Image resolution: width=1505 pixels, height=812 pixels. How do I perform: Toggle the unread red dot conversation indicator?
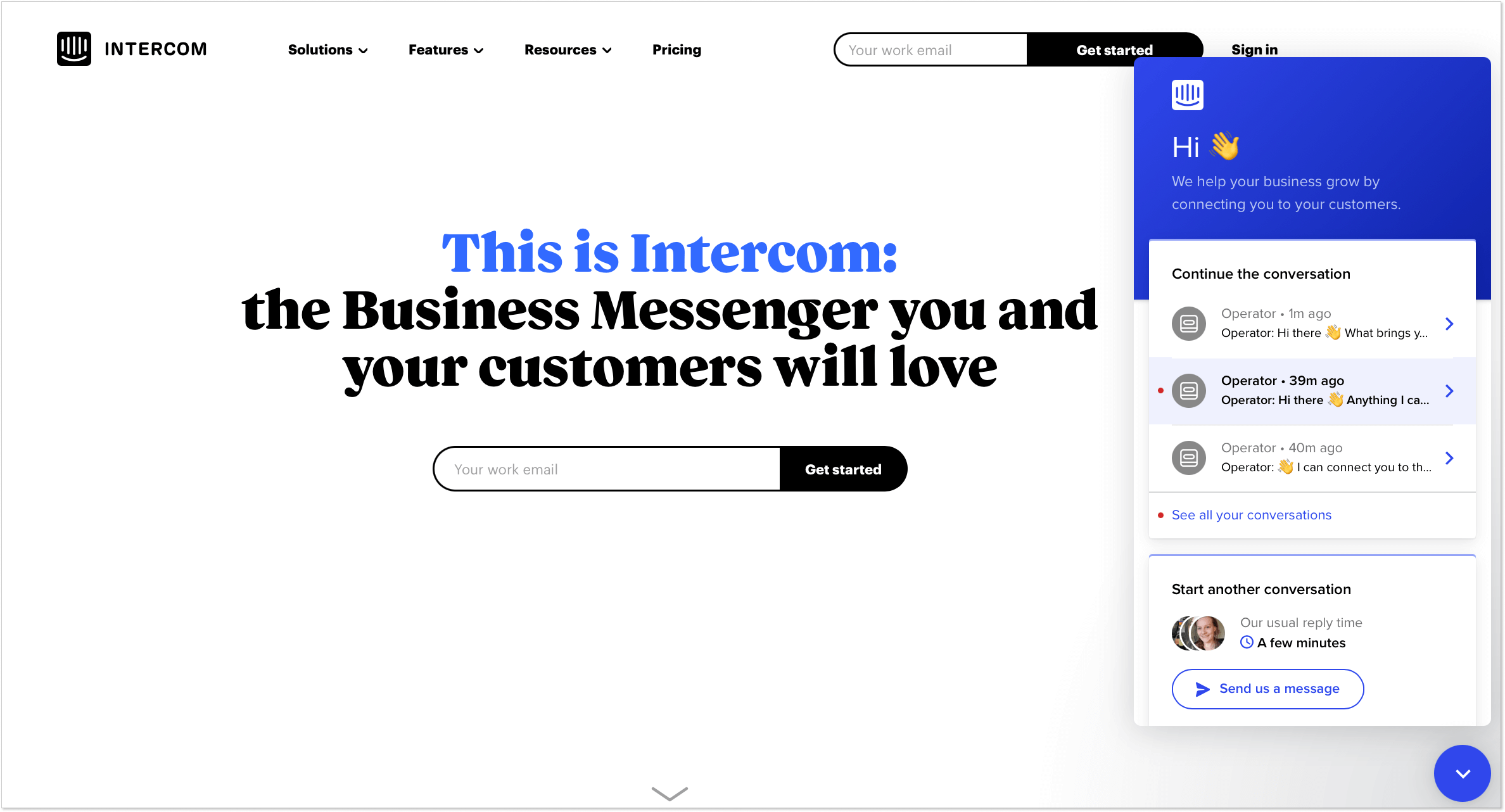(x=1162, y=391)
